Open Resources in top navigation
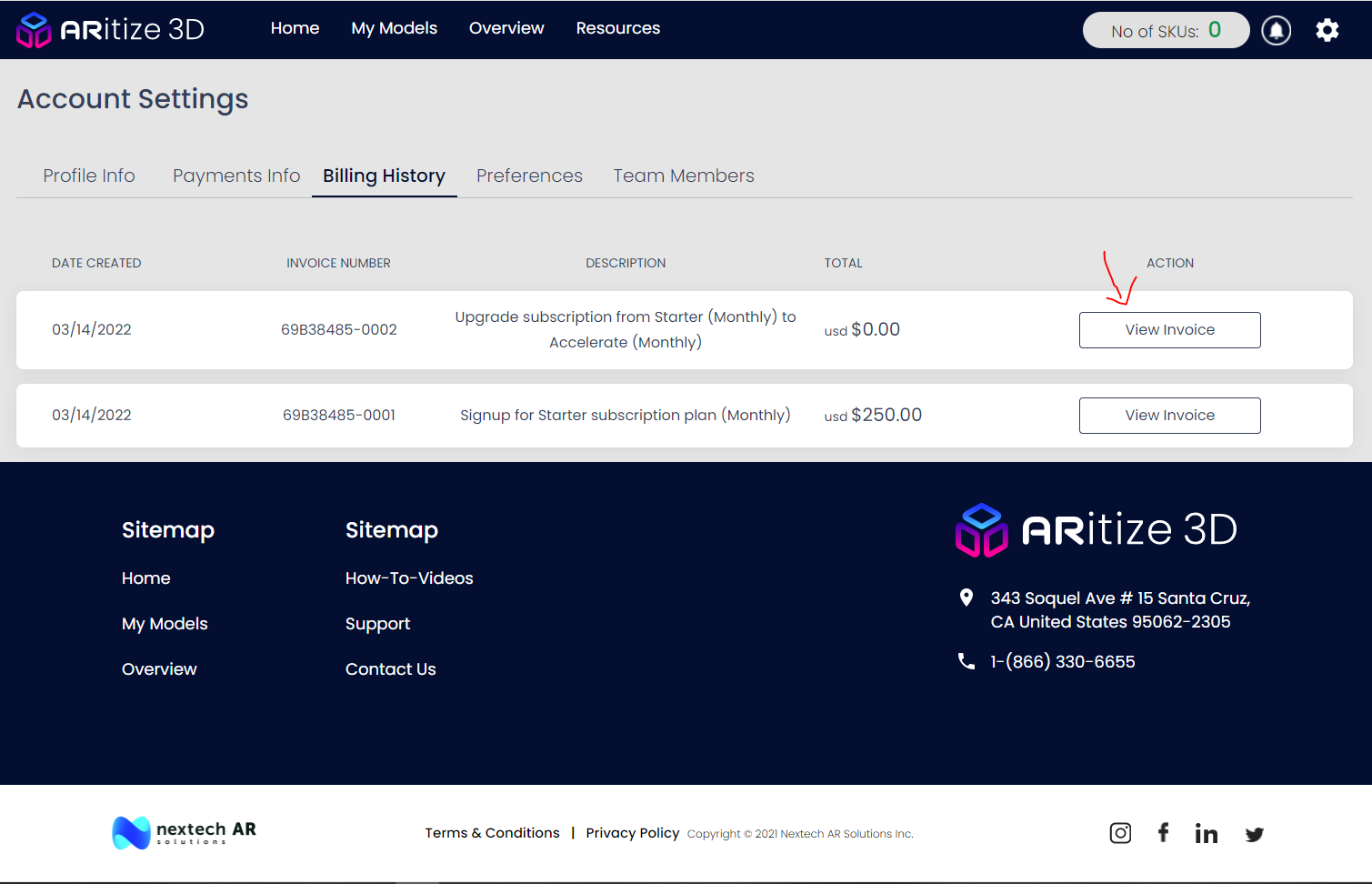This screenshot has width=1372, height=884. tap(618, 28)
